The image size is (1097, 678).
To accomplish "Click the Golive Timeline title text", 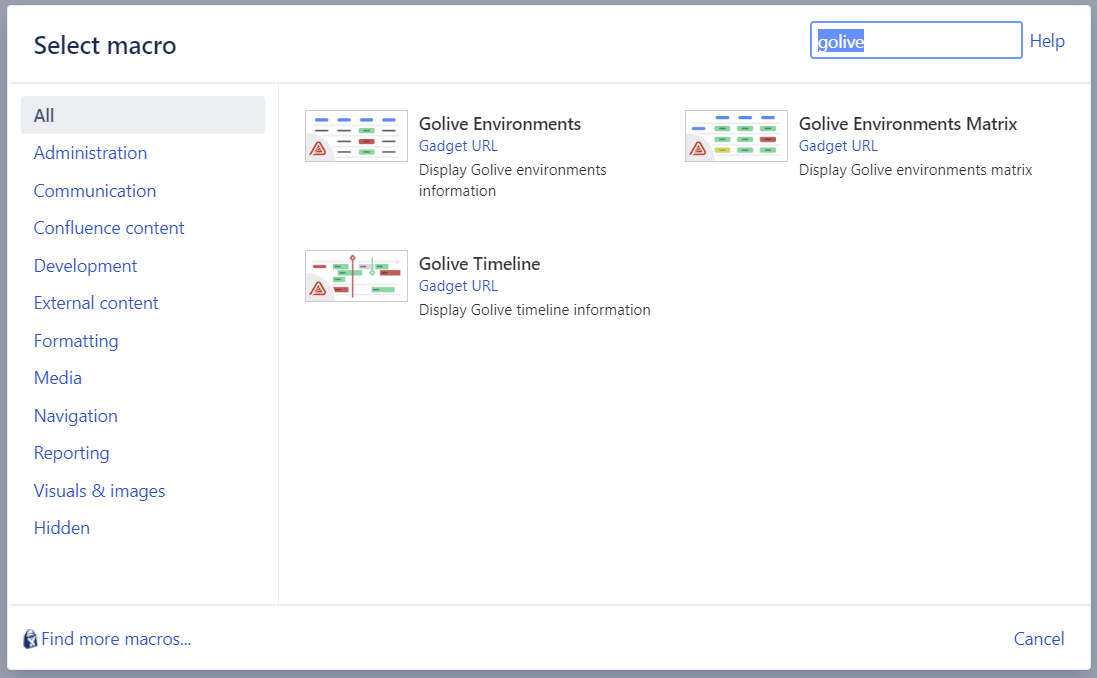I will pyautogui.click(x=479, y=264).
